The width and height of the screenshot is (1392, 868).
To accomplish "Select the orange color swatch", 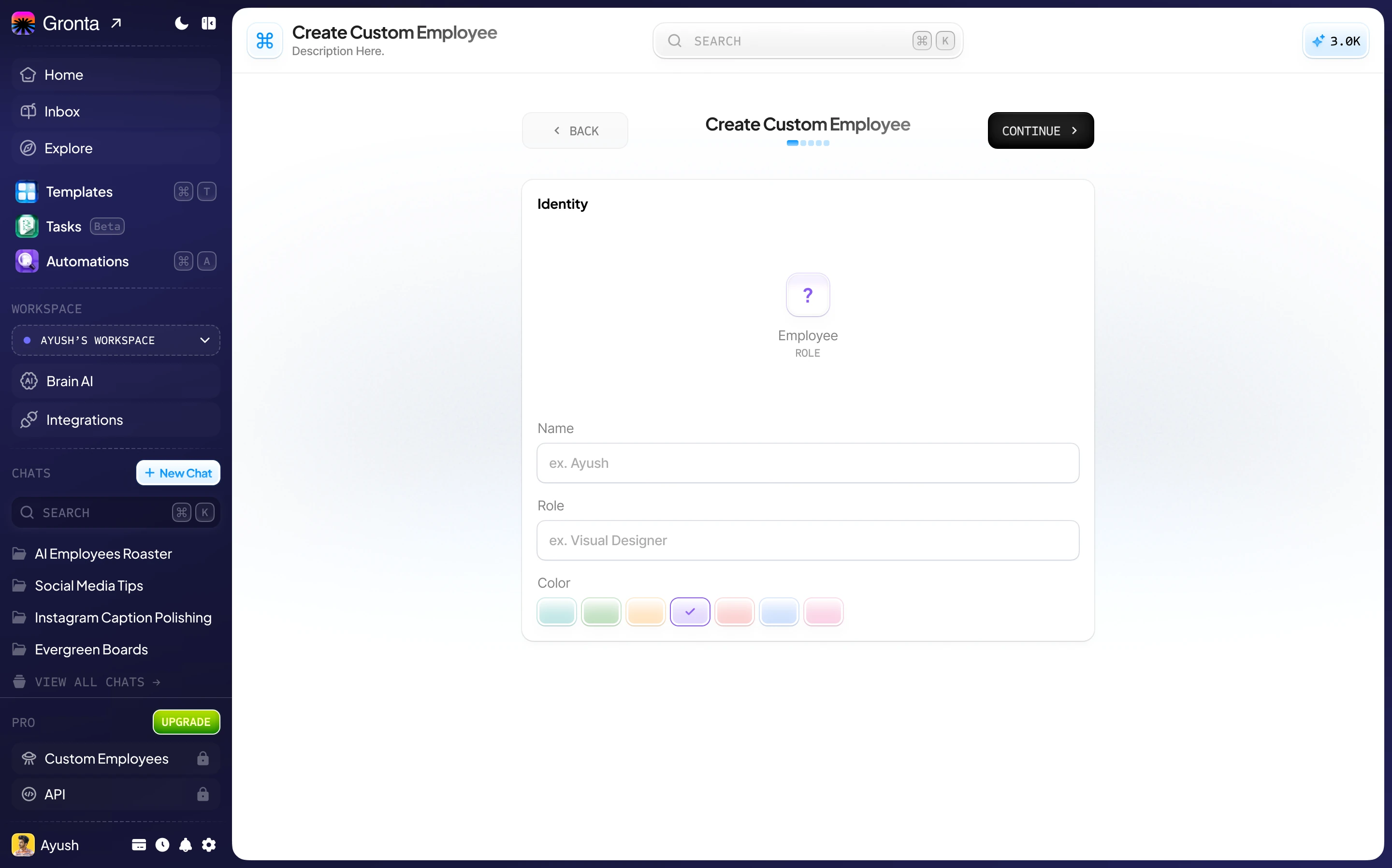I will [646, 612].
